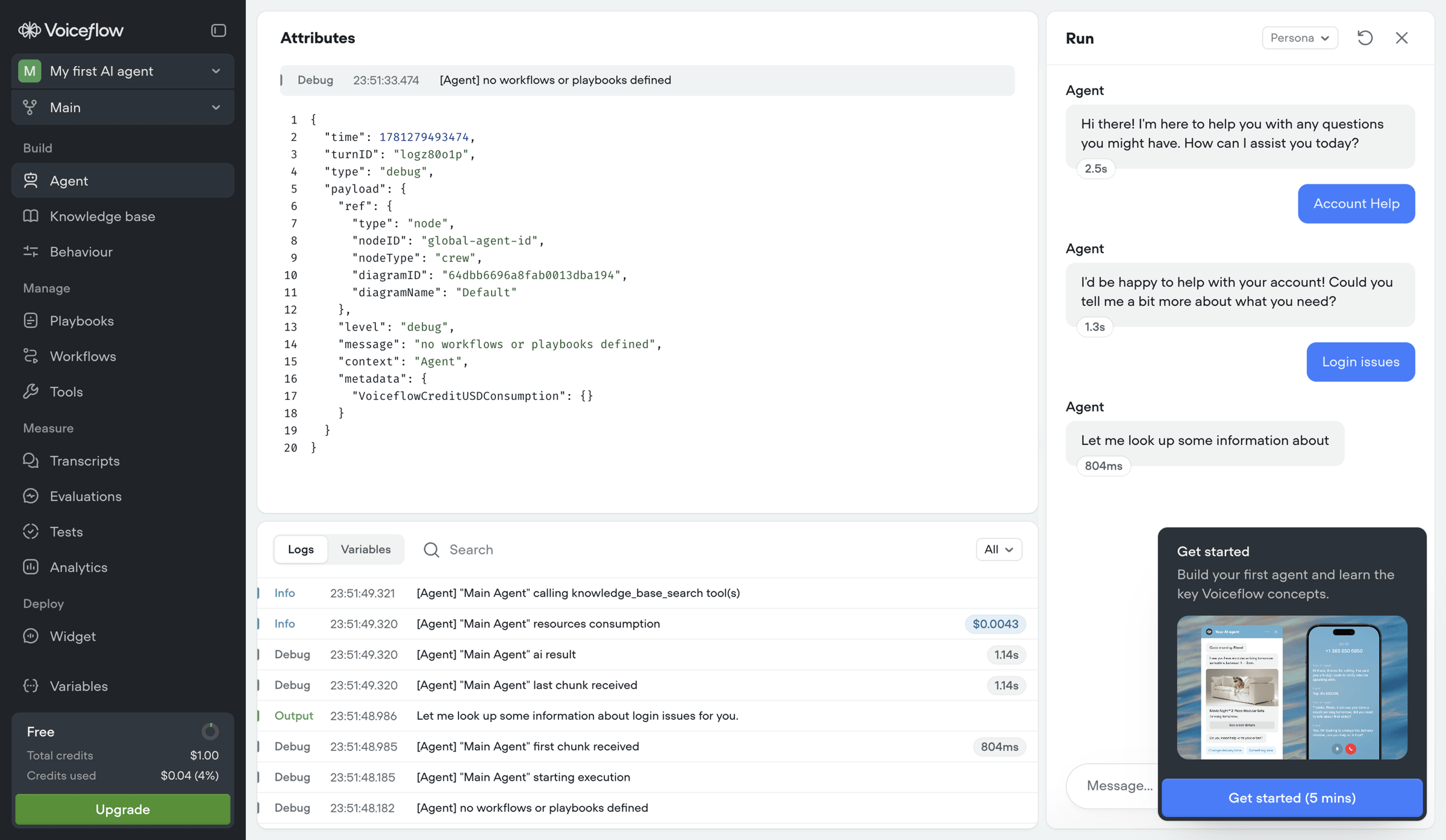Click the Behaviour sliders icon
The width and height of the screenshot is (1446, 840).
31,251
